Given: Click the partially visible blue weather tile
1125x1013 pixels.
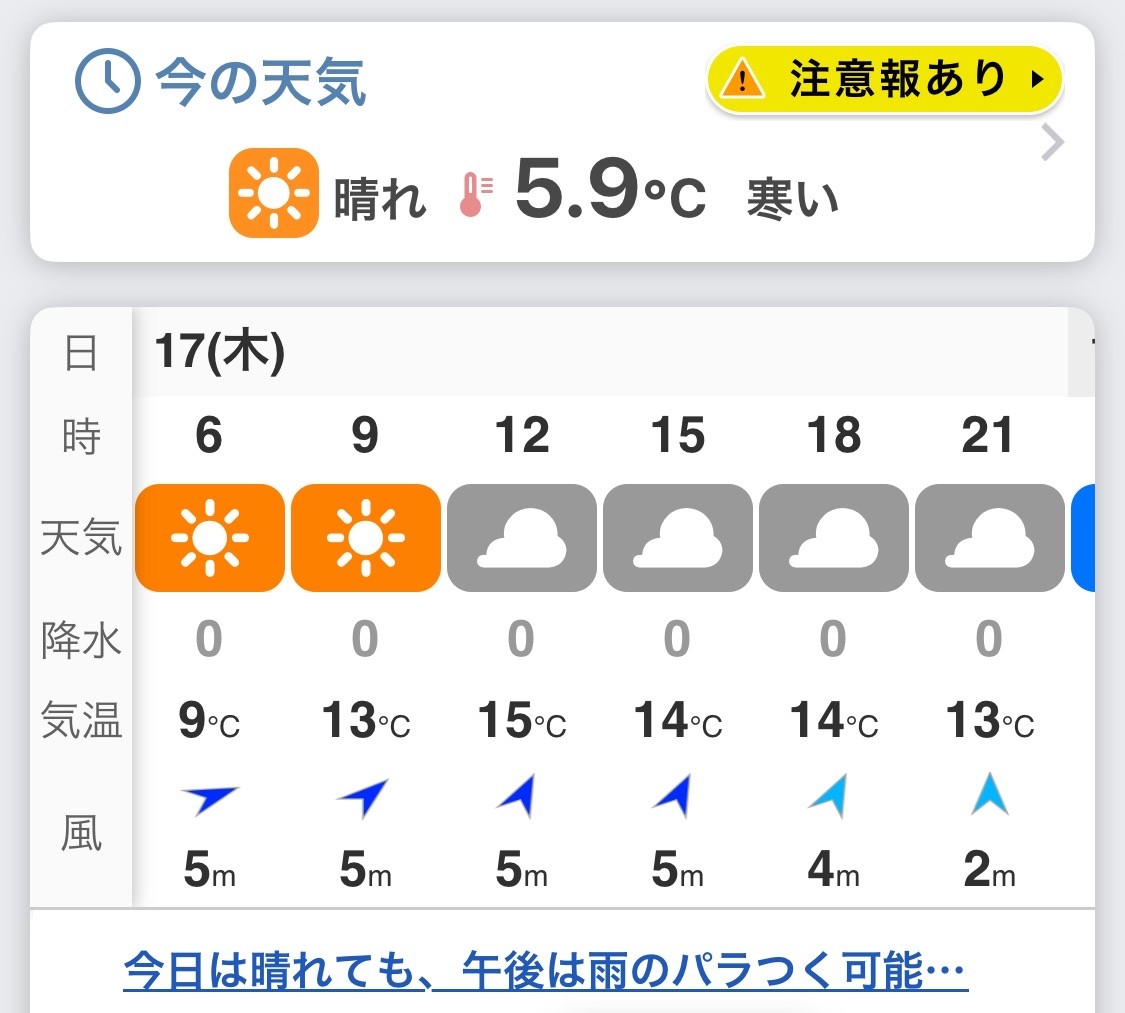Looking at the screenshot, I should pyautogui.click(x=1083, y=537).
